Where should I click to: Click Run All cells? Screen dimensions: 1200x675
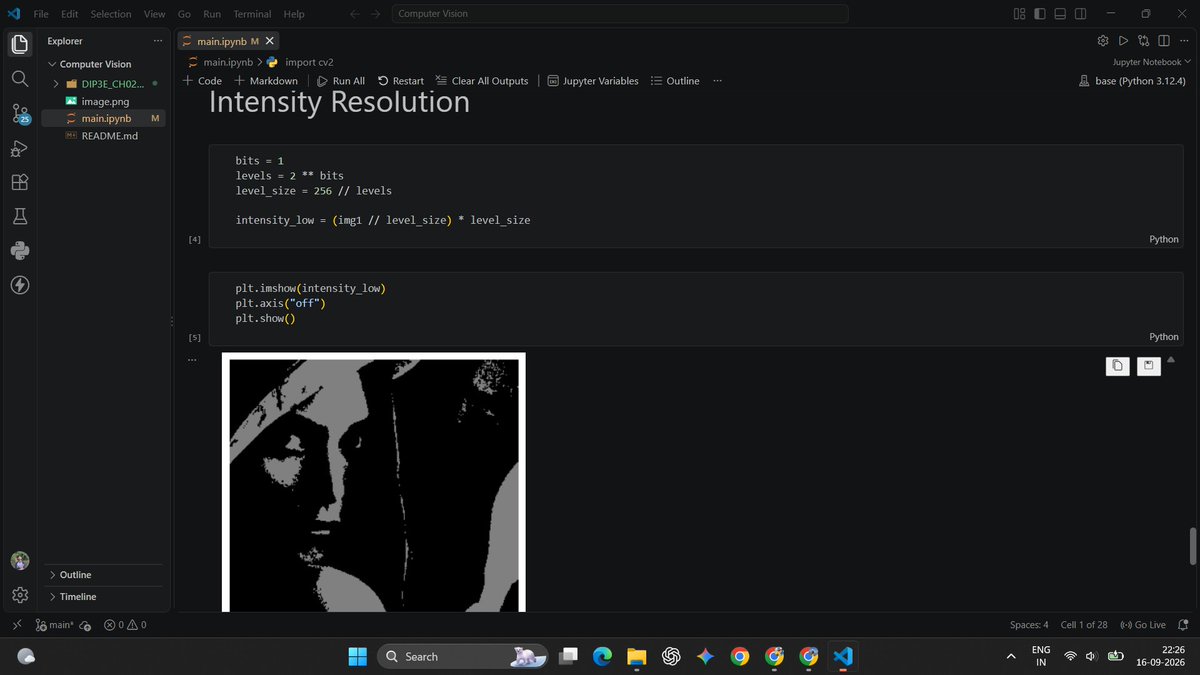[341, 81]
